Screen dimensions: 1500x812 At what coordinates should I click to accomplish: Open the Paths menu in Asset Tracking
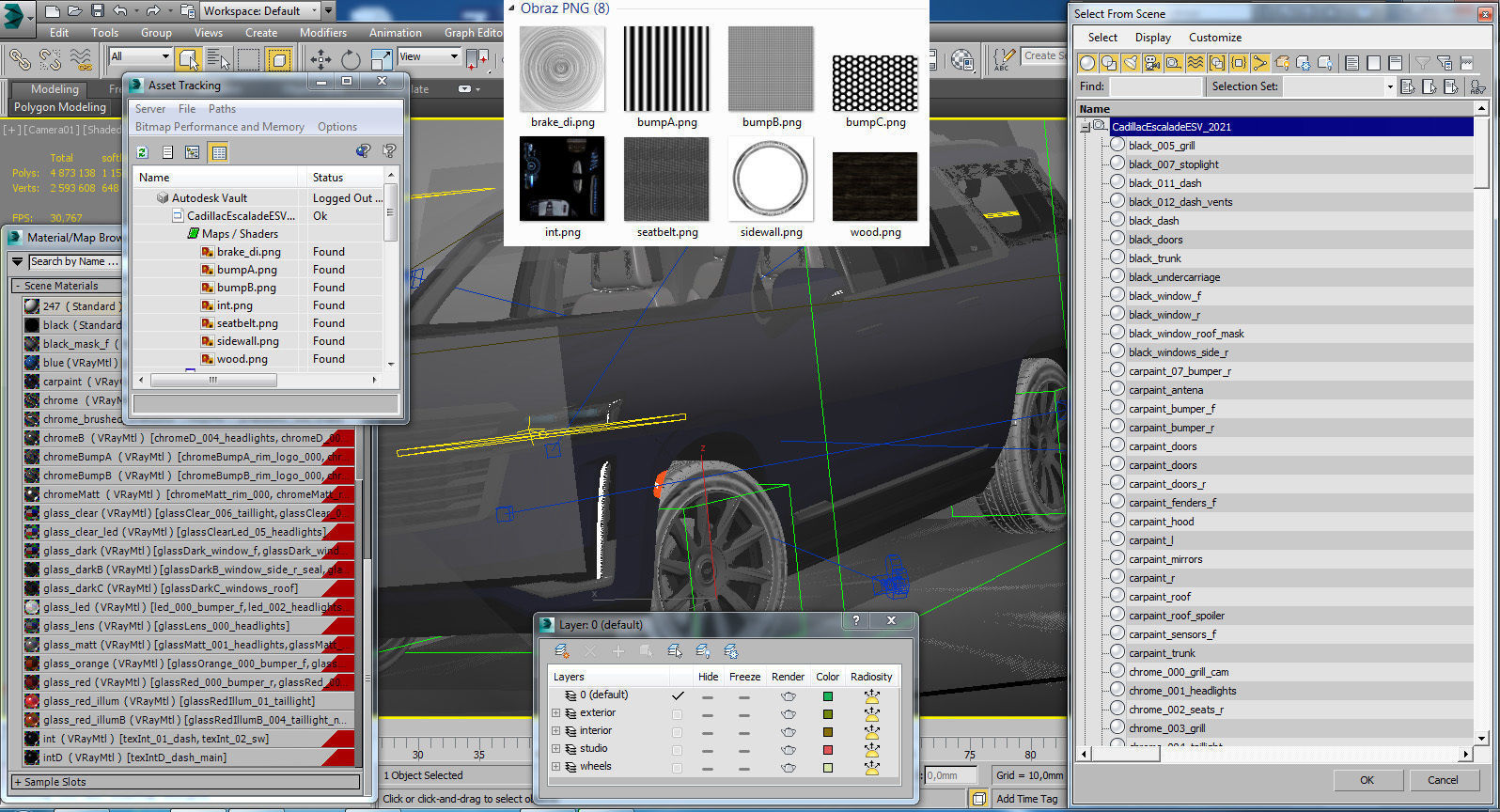pos(222,109)
